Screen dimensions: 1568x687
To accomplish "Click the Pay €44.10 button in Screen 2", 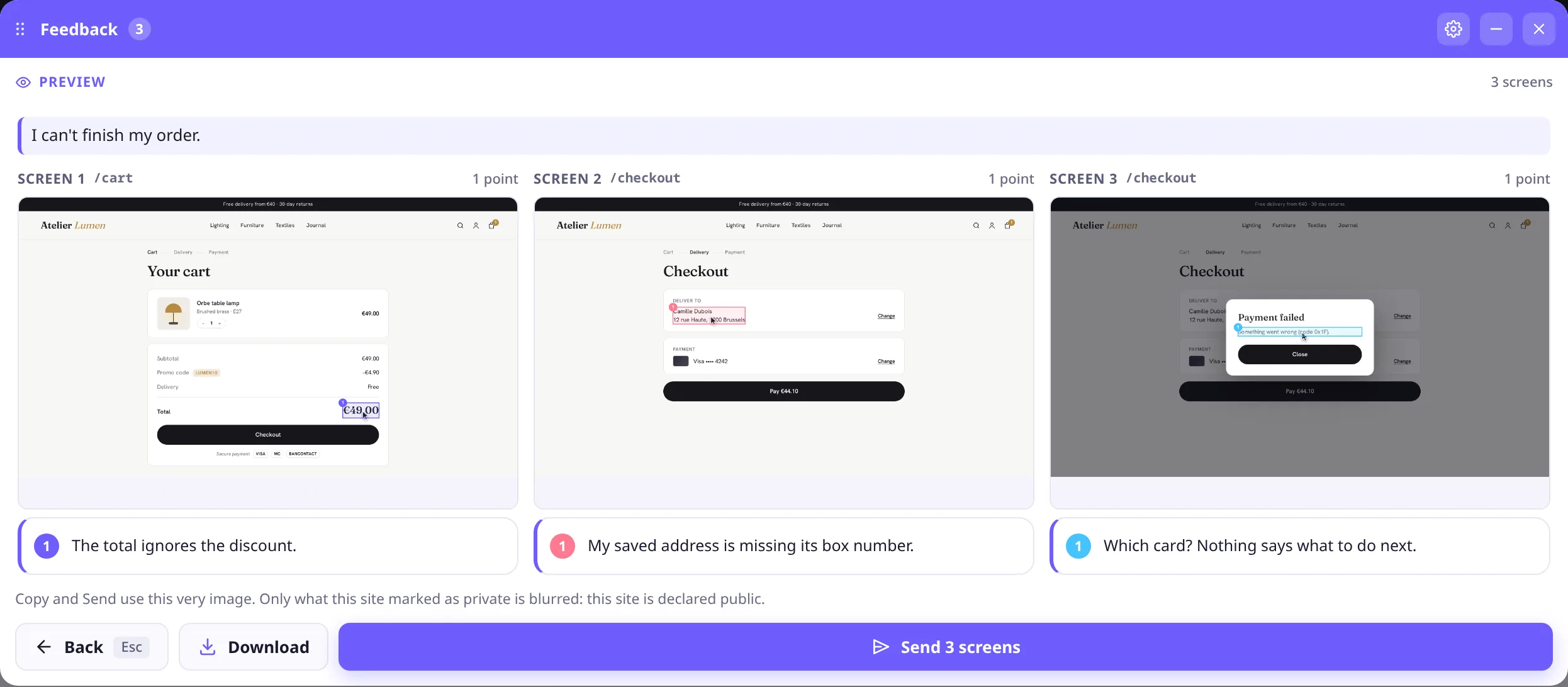I will click(x=783, y=391).
